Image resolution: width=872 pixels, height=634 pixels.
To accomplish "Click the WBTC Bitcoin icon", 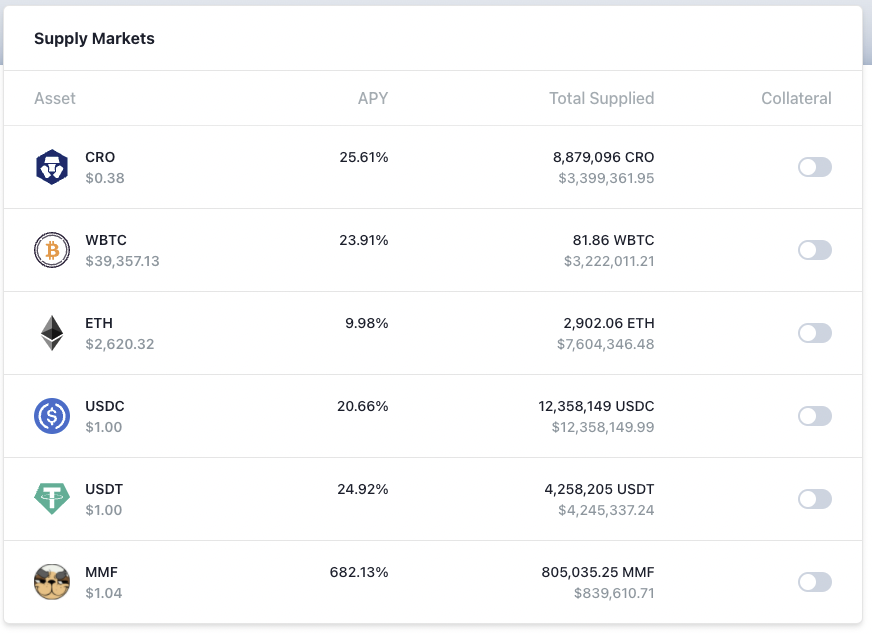I will click(x=52, y=249).
